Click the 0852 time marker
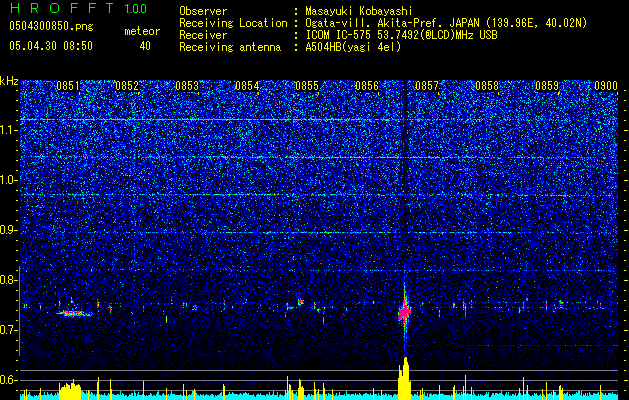This screenshot has width=629, height=400. (x=127, y=86)
